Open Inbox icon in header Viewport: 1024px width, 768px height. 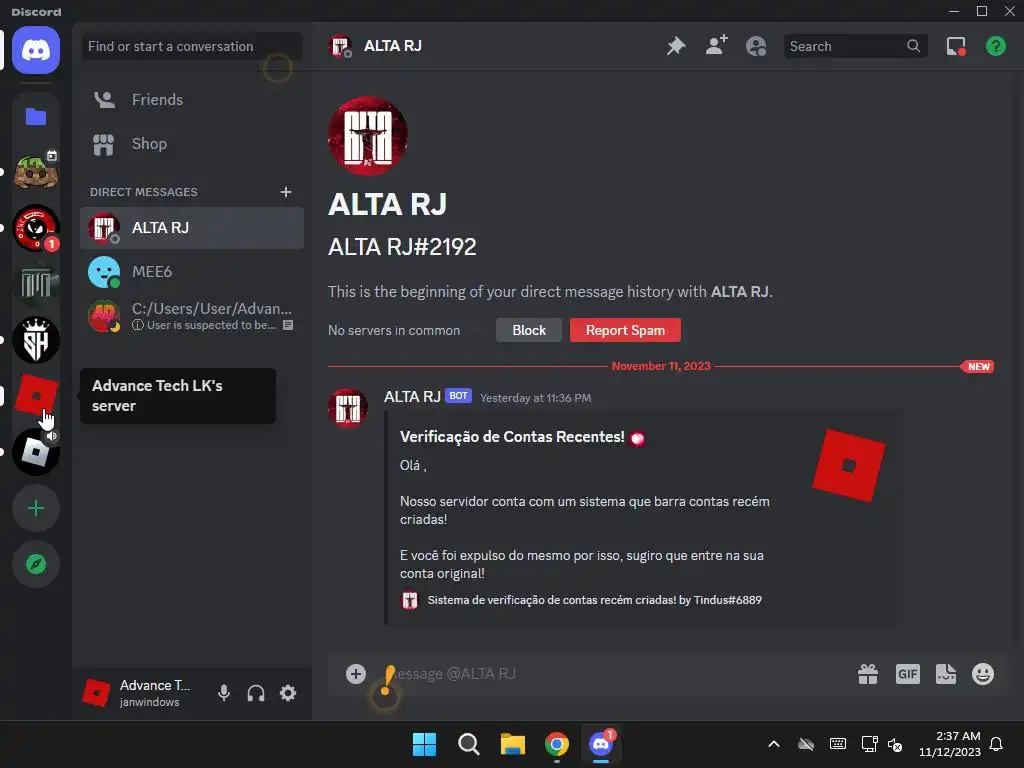point(956,46)
